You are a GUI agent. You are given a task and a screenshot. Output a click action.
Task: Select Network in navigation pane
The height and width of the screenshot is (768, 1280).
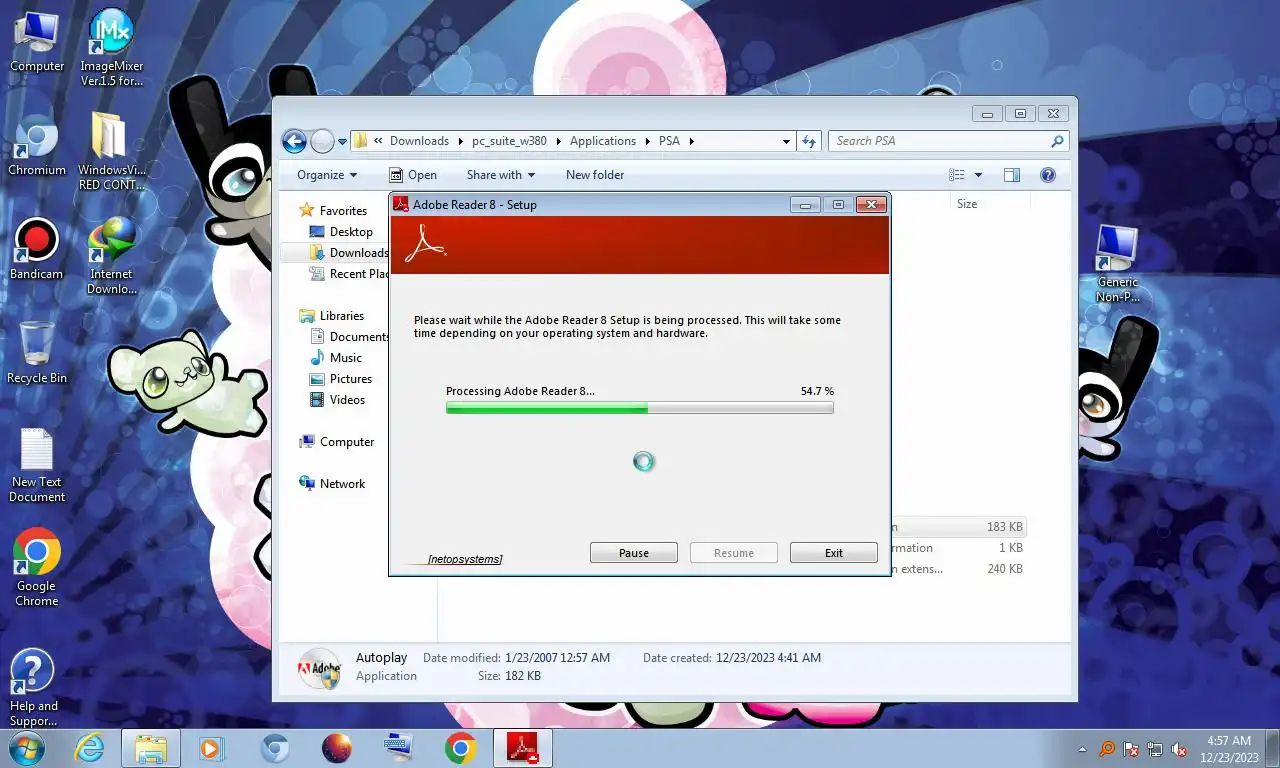[342, 484]
